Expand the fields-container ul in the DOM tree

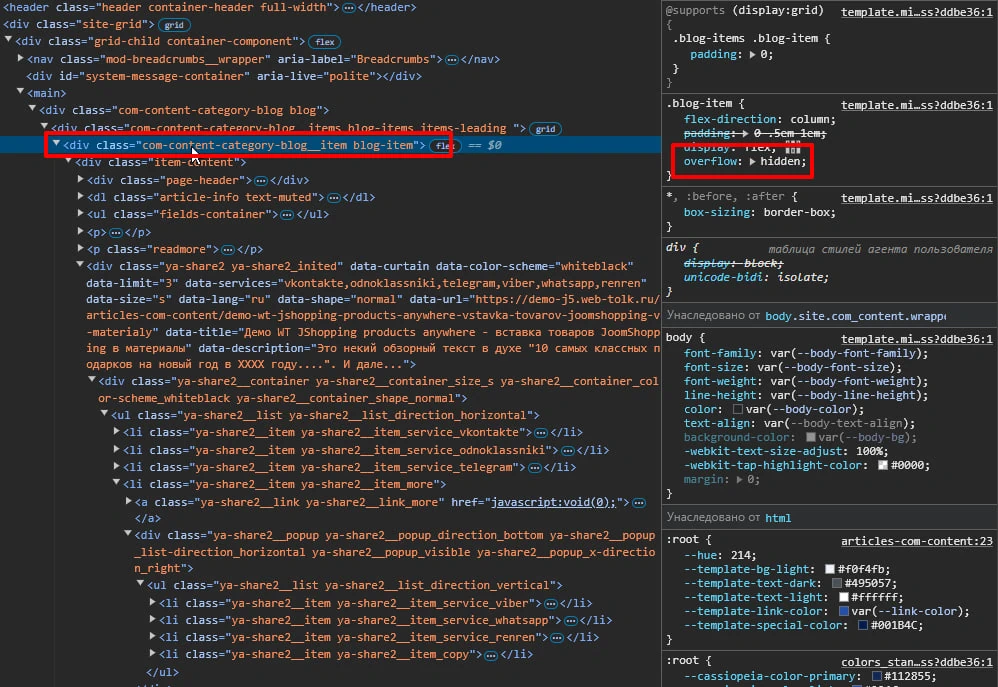[82, 213]
